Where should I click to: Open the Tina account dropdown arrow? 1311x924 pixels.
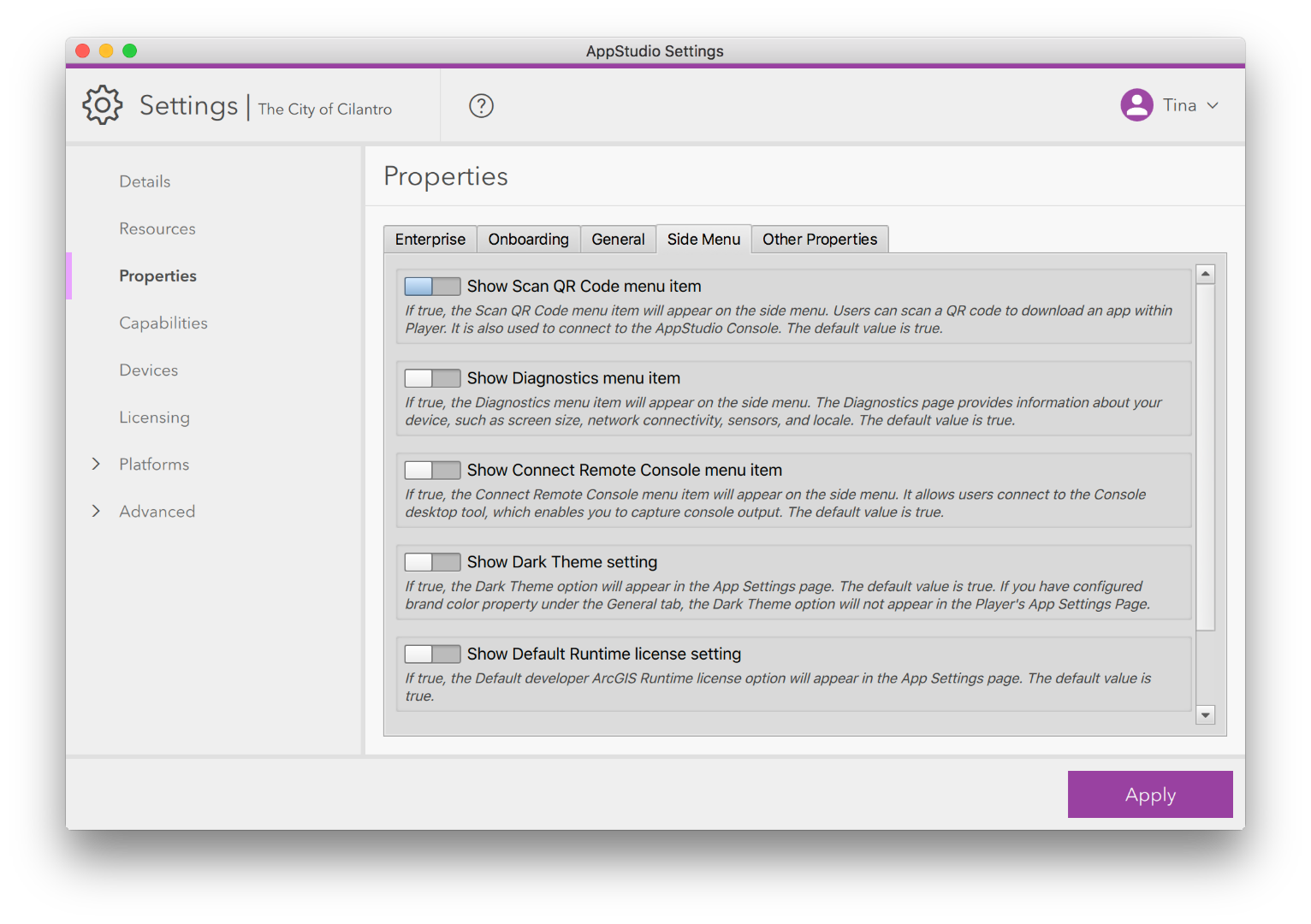click(1213, 105)
